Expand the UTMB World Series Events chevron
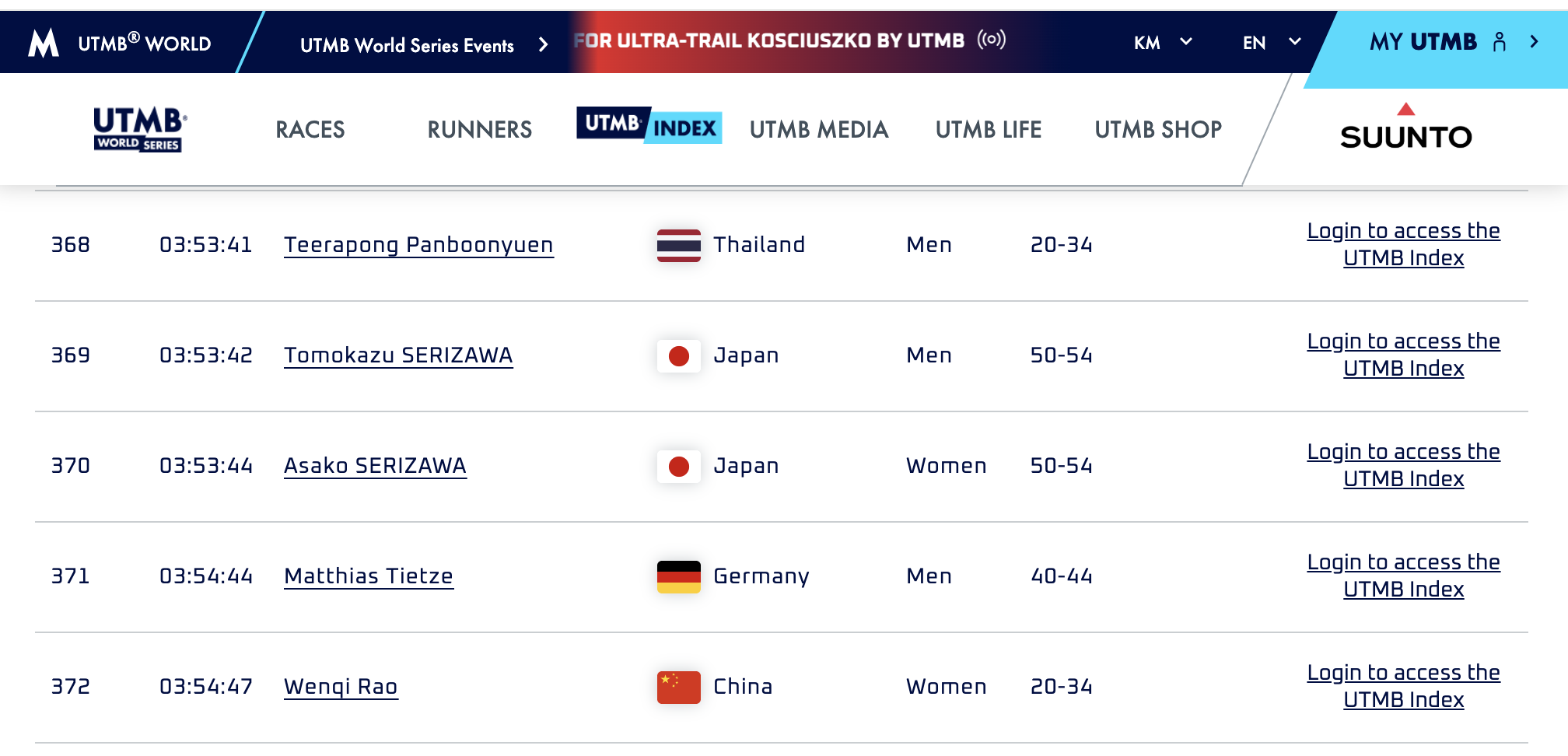The image size is (1568, 756). coord(542,44)
